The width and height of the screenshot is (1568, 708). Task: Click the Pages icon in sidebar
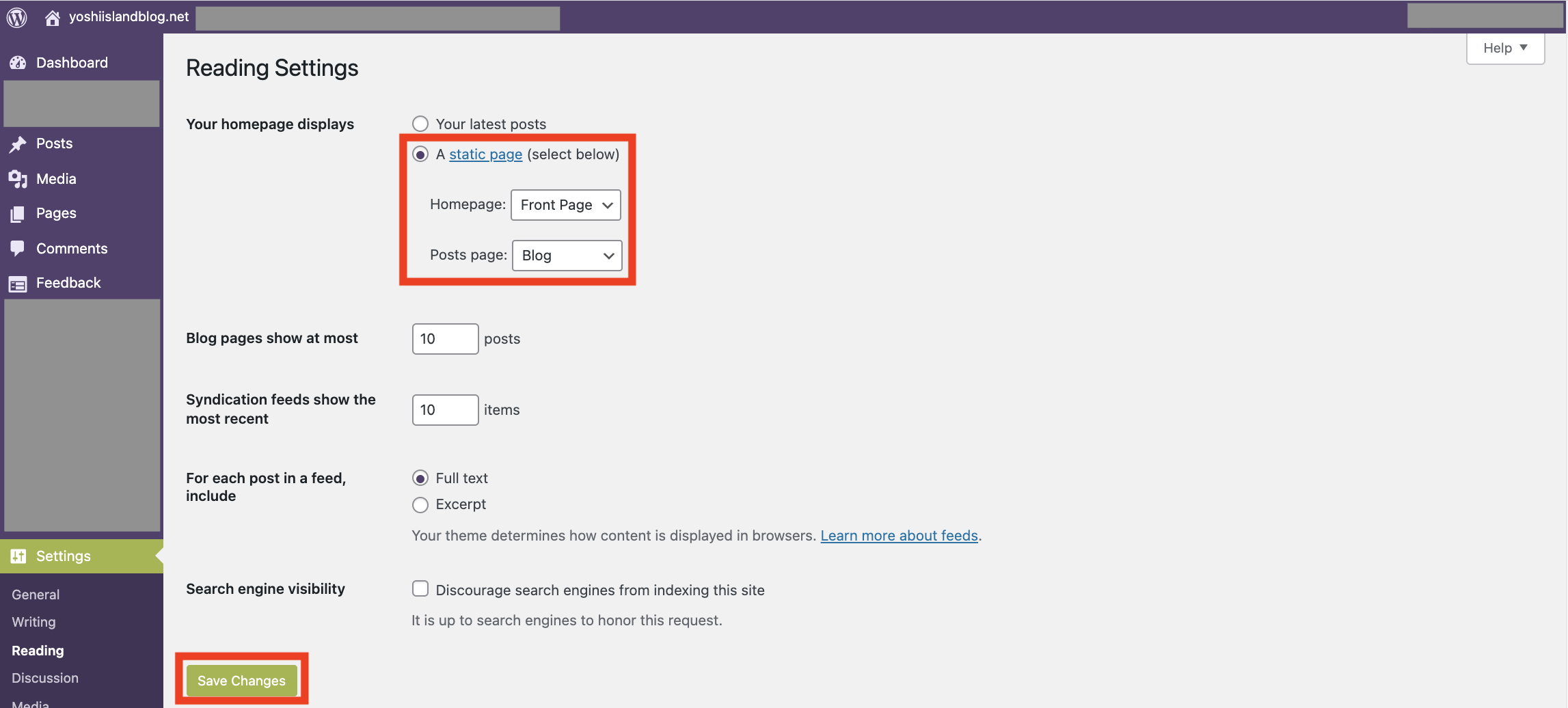point(18,214)
